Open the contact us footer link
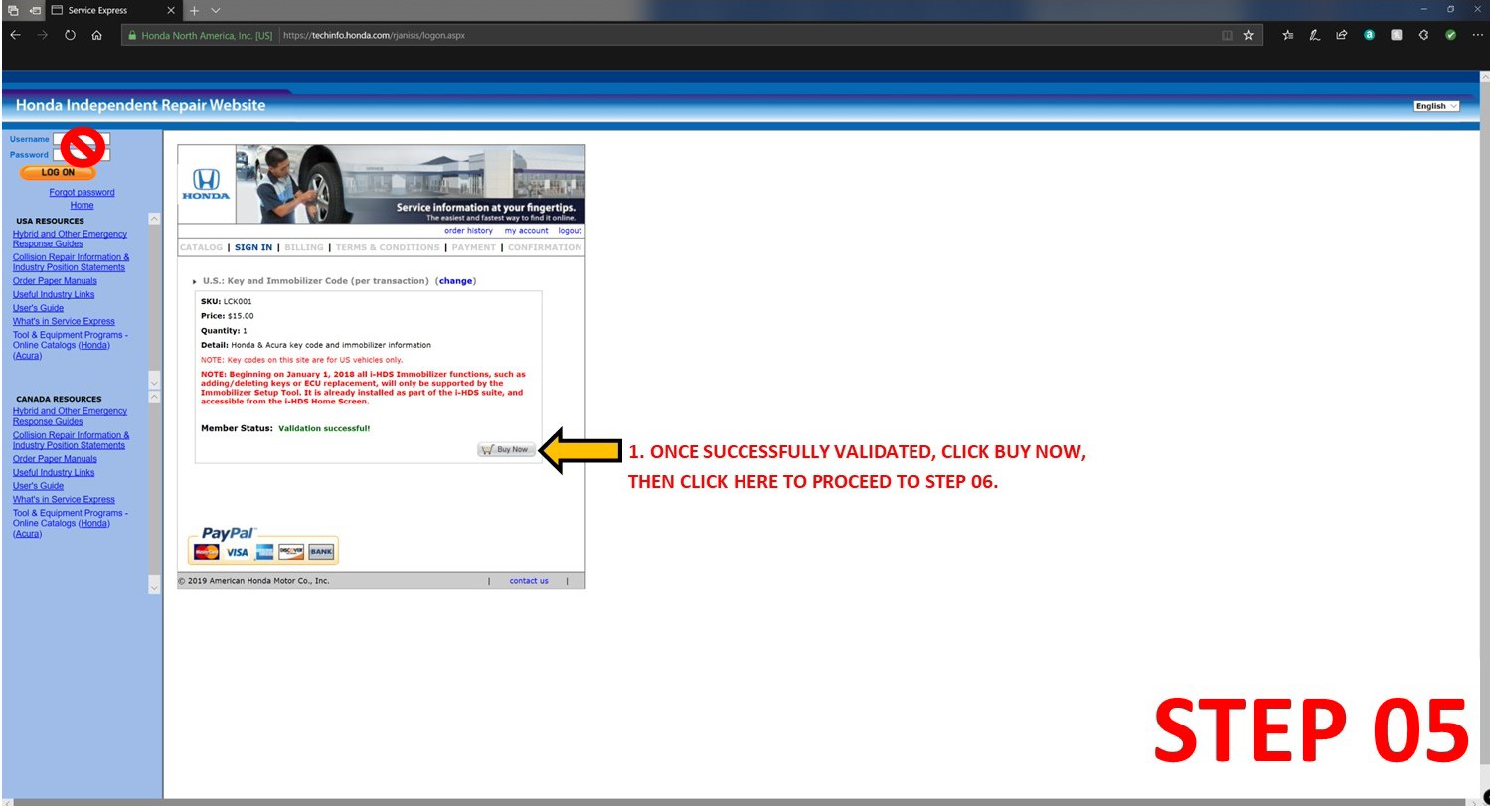The image size is (1490, 806). [x=529, y=581]
